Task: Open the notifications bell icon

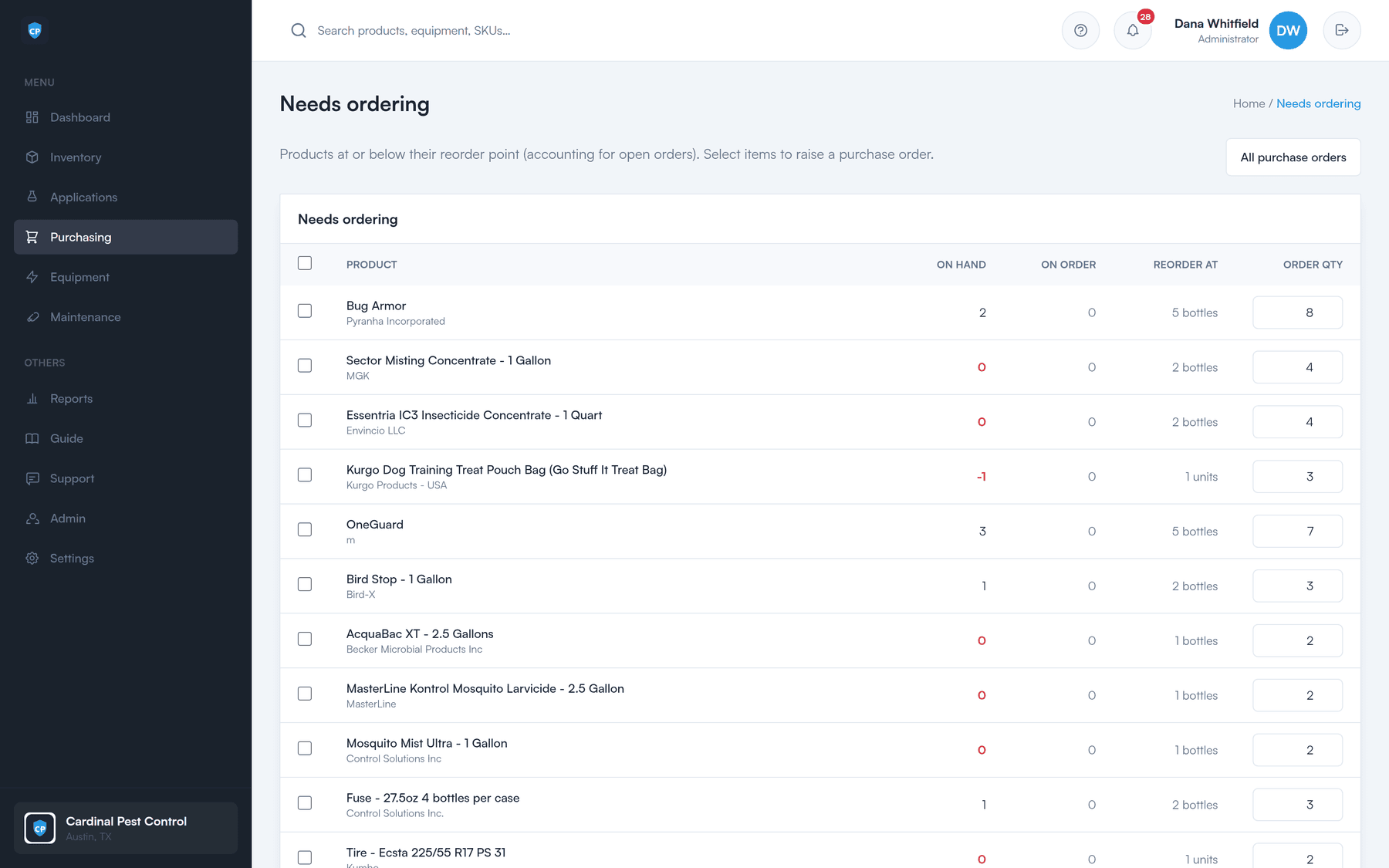Action: [1133, 31]
